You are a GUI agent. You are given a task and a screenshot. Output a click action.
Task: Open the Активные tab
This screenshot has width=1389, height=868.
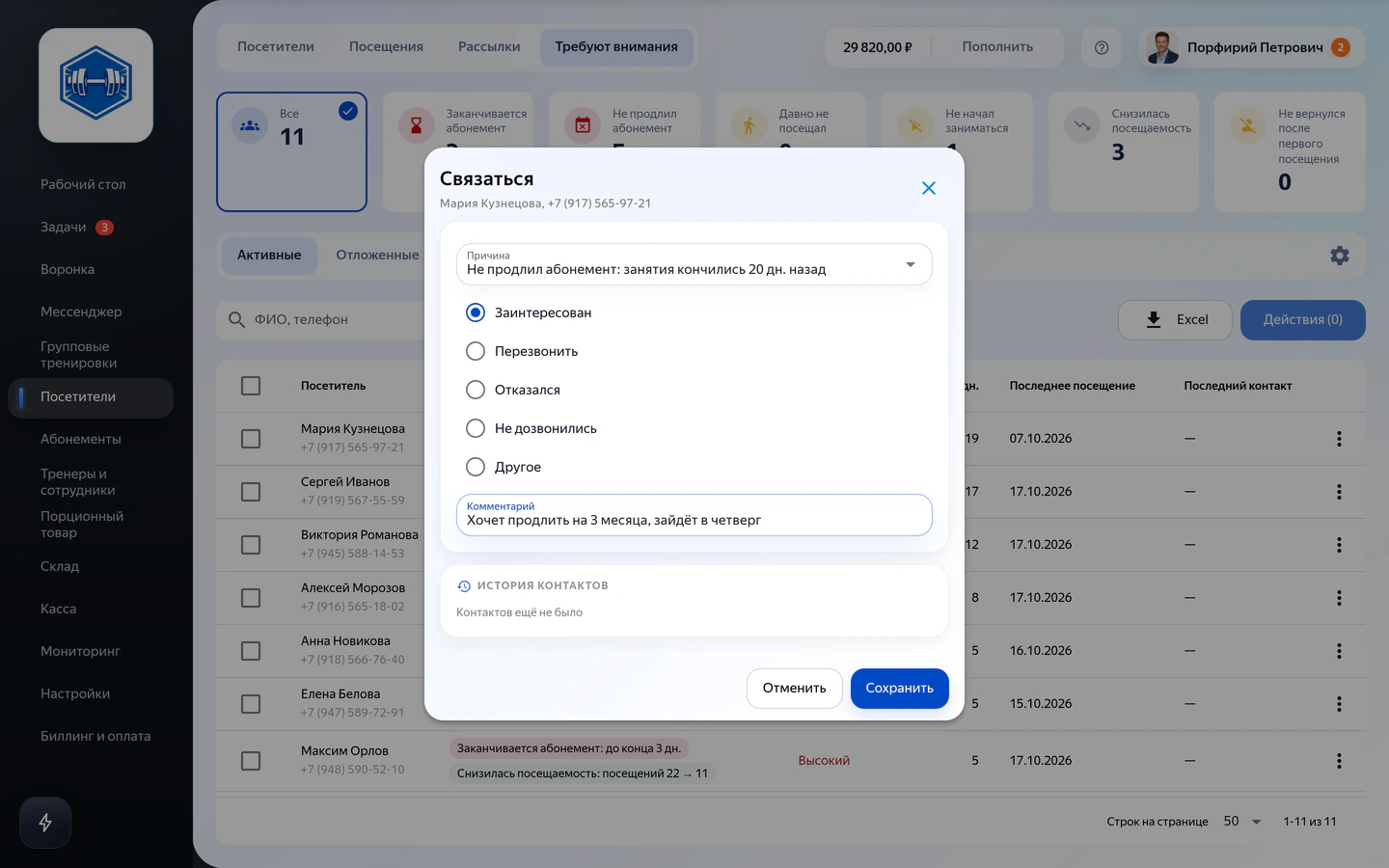point(269,256)
